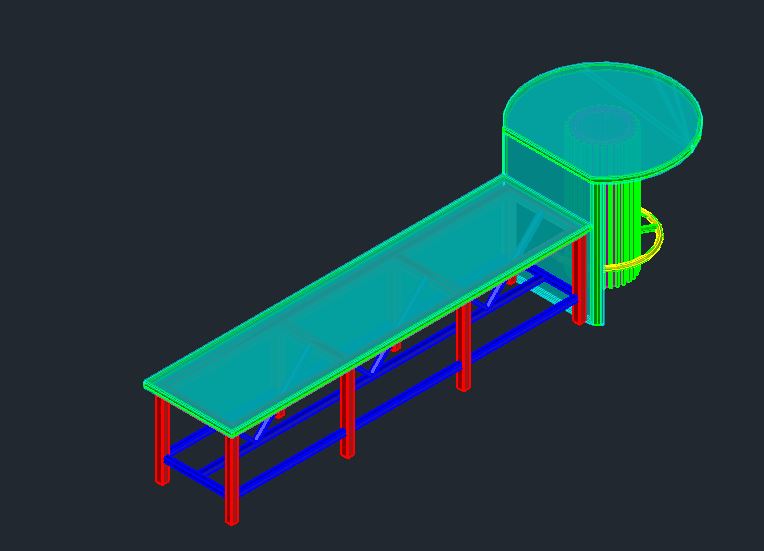The width and height of the screenshot is (764, 551).
Task: Pick the red leg beside the fluted column
Action: 579,281
